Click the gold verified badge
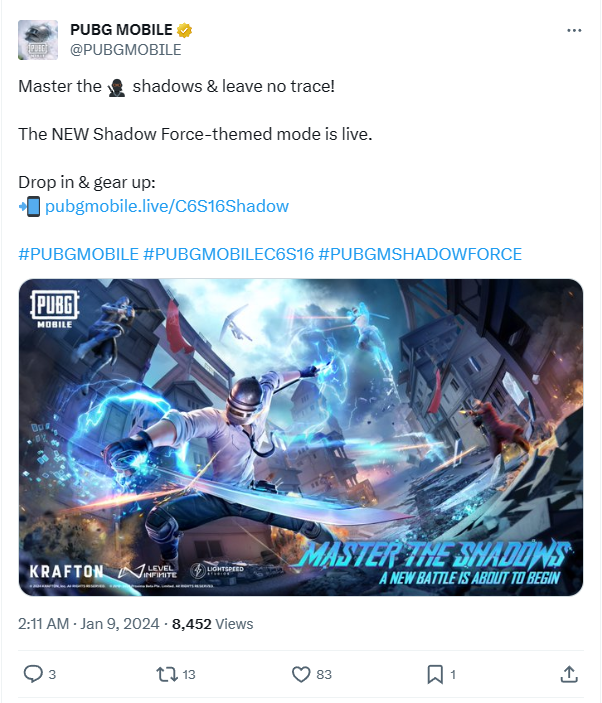602x703 pixels. click(x=184, y=30)
